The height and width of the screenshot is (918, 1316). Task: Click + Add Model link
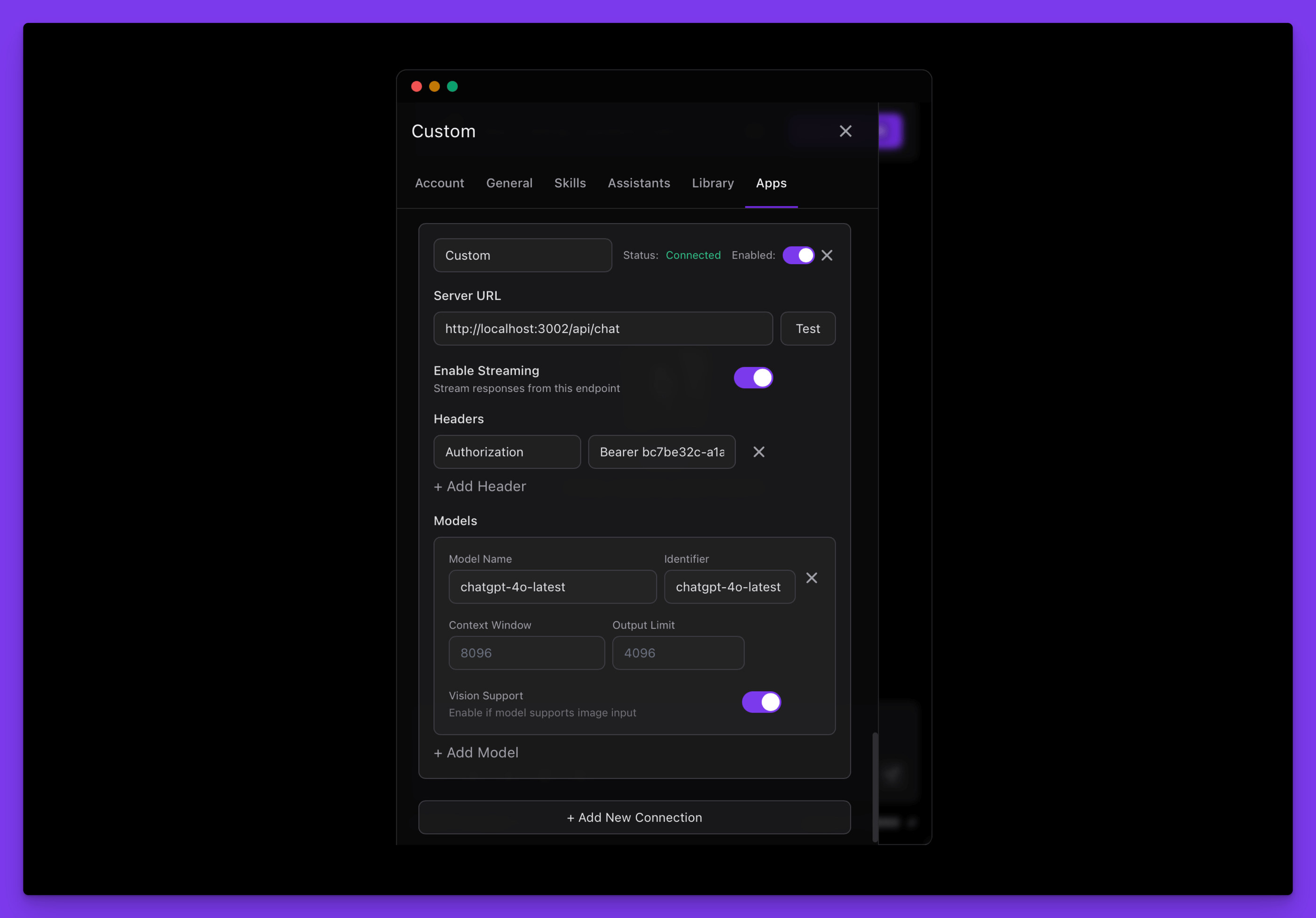[476, 753]
